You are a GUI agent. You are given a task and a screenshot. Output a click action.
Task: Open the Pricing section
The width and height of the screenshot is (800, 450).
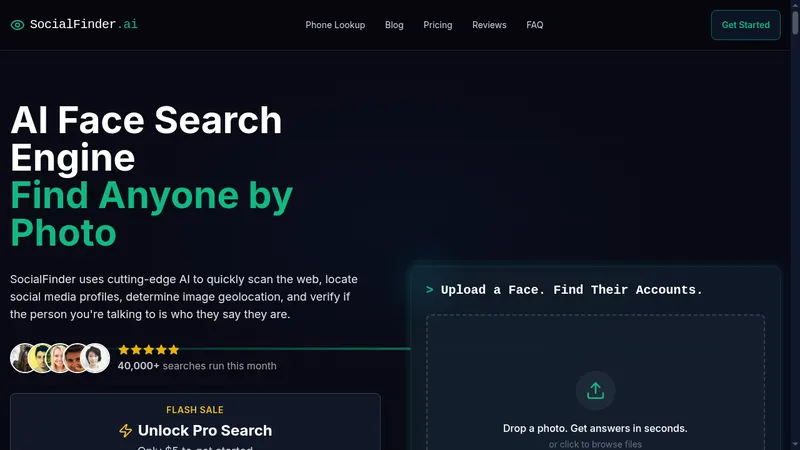coord(438,25)
